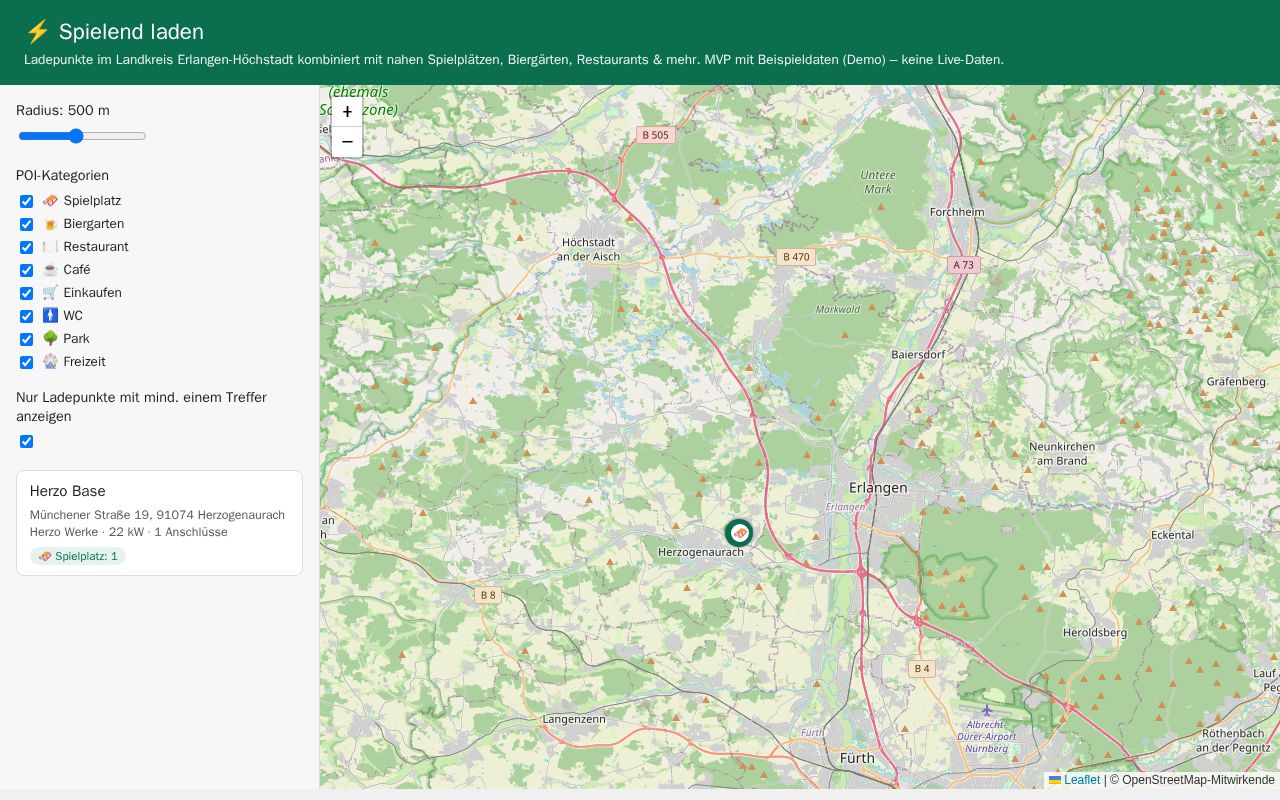The image size is (1280, 800).
Task: Toggle the Einkaufen category checkbox
Action: 27,293
